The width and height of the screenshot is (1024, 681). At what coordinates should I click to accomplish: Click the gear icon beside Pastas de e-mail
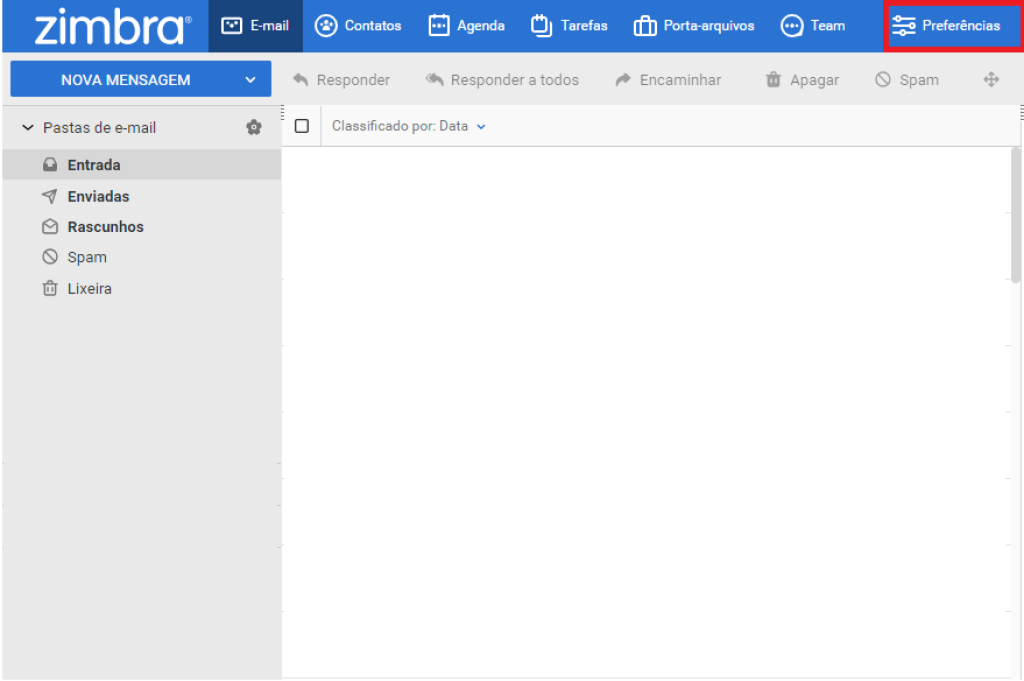pyautogui.click(x=254, y=127)
